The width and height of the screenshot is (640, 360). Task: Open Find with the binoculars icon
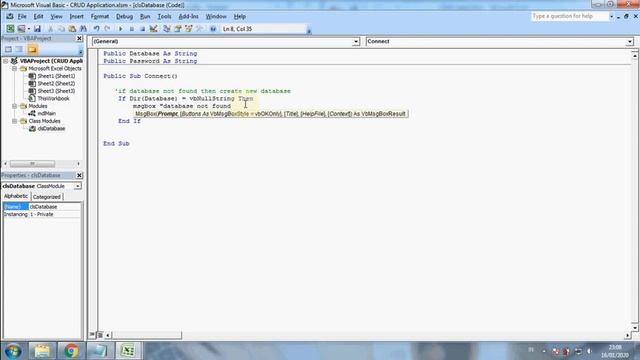tap(83, 29)
